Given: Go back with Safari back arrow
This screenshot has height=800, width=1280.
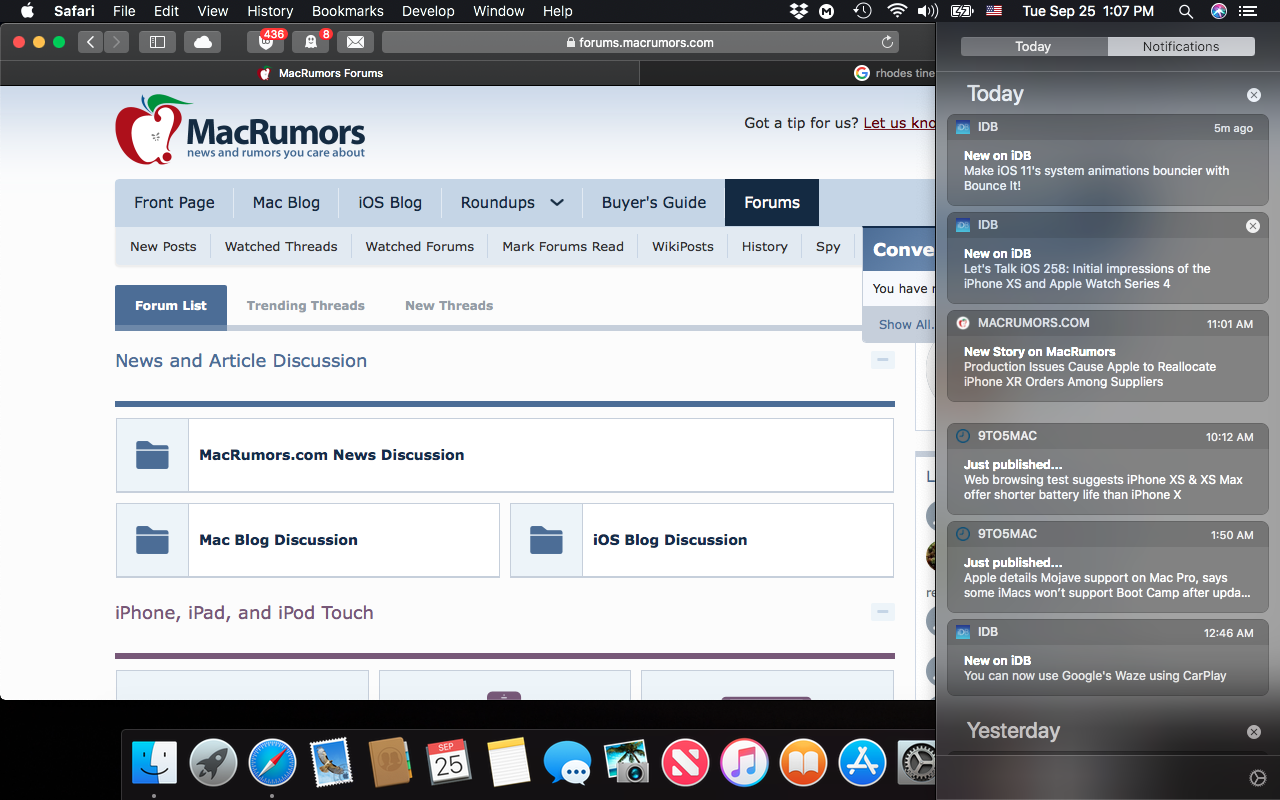Looking at the screenshot, I should (x=91, y=42).
